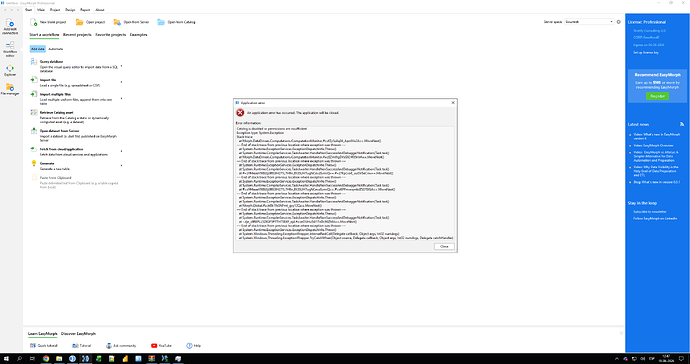This screenshot has height=364, width=690.
Task: Open the Explorer sidebar icon
Action: (10, 70)
